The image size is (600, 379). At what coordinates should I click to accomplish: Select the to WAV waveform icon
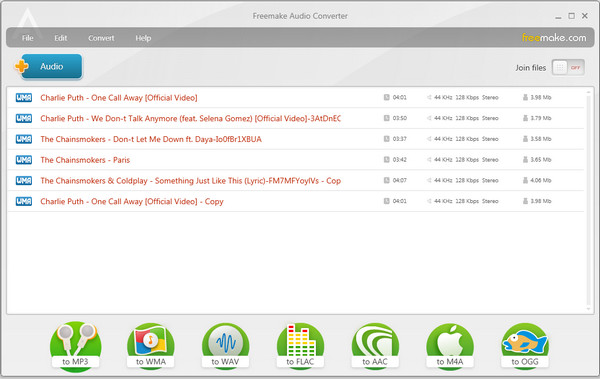(x=225, y=346)
